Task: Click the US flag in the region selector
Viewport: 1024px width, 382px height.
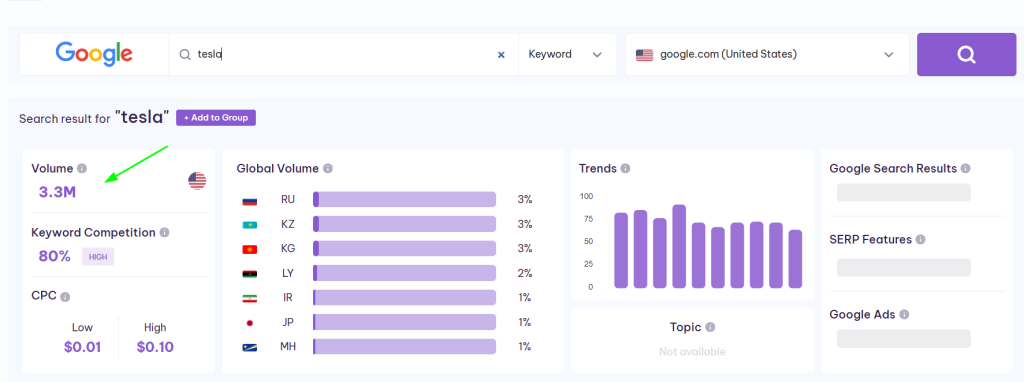Action: (x=645, y=55)
